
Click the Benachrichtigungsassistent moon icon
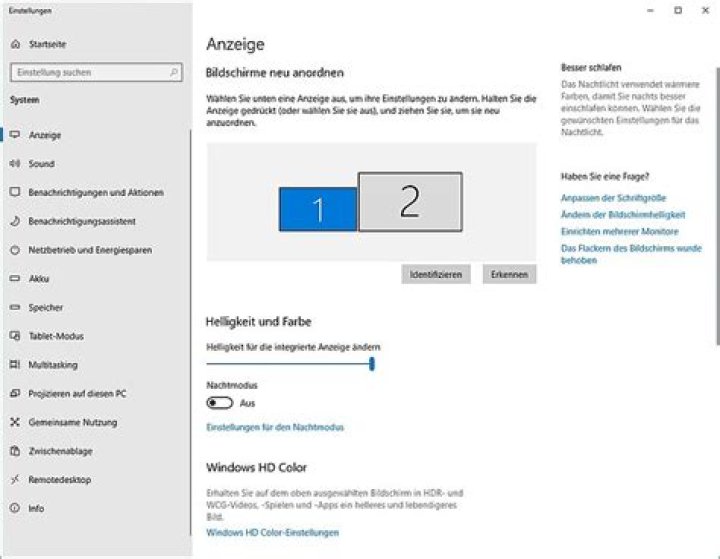click(15, 221)
